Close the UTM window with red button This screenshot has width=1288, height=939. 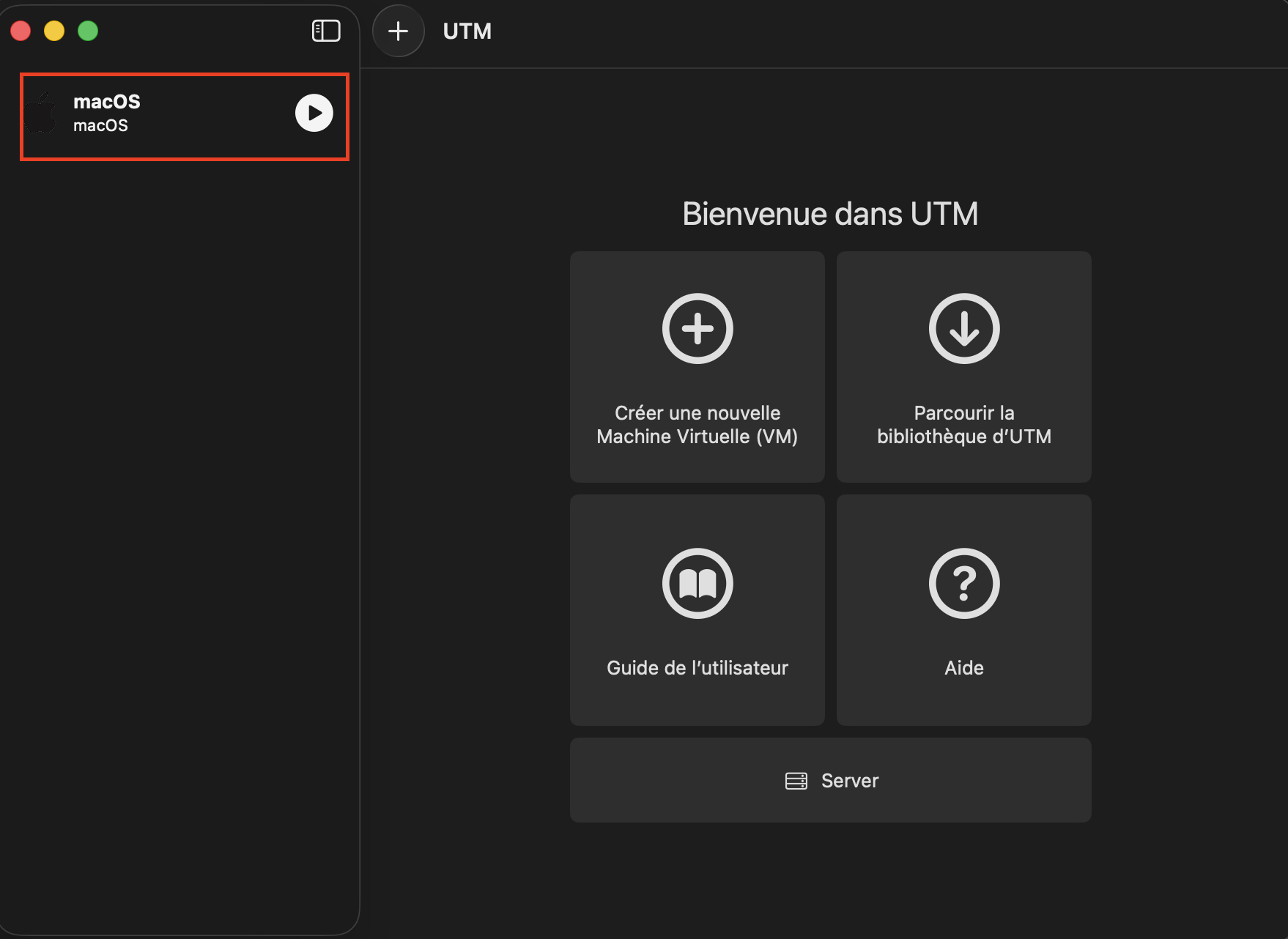21,31
